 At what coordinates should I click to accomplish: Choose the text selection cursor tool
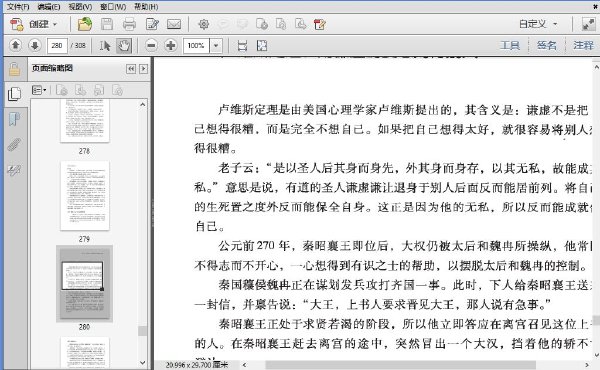(x=105, y=46)
